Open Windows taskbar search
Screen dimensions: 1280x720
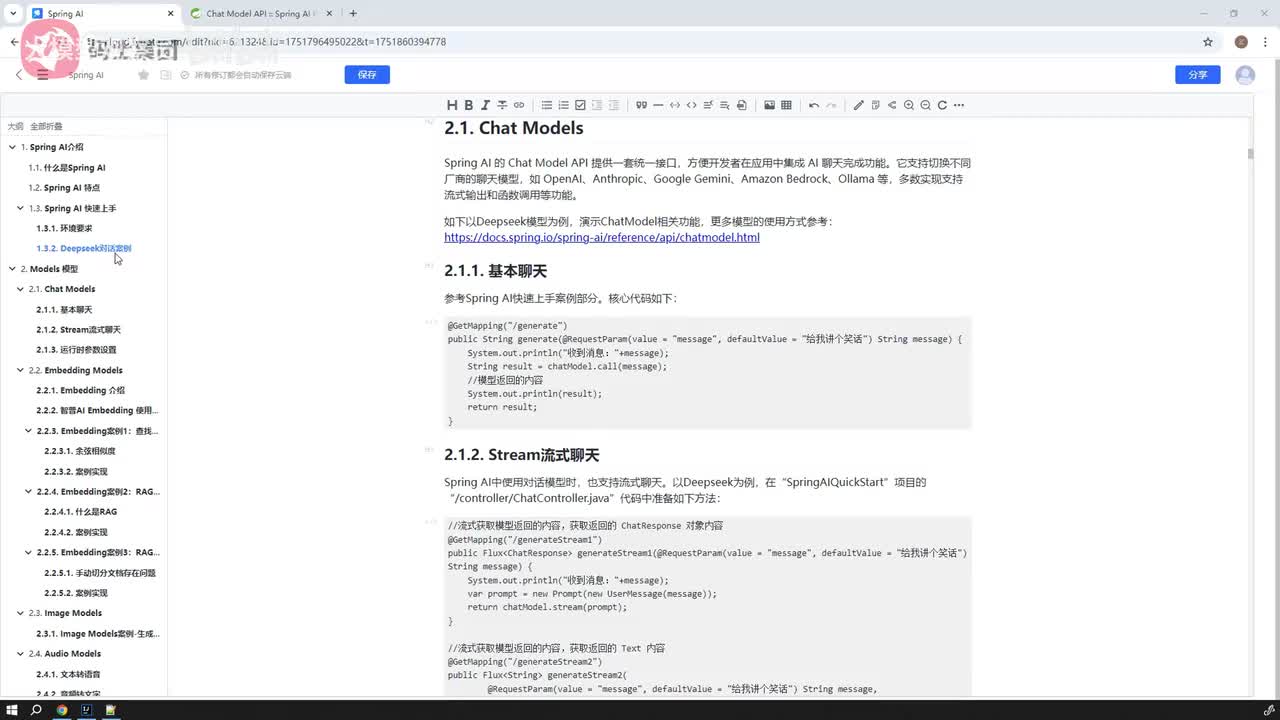pos(36,710)
